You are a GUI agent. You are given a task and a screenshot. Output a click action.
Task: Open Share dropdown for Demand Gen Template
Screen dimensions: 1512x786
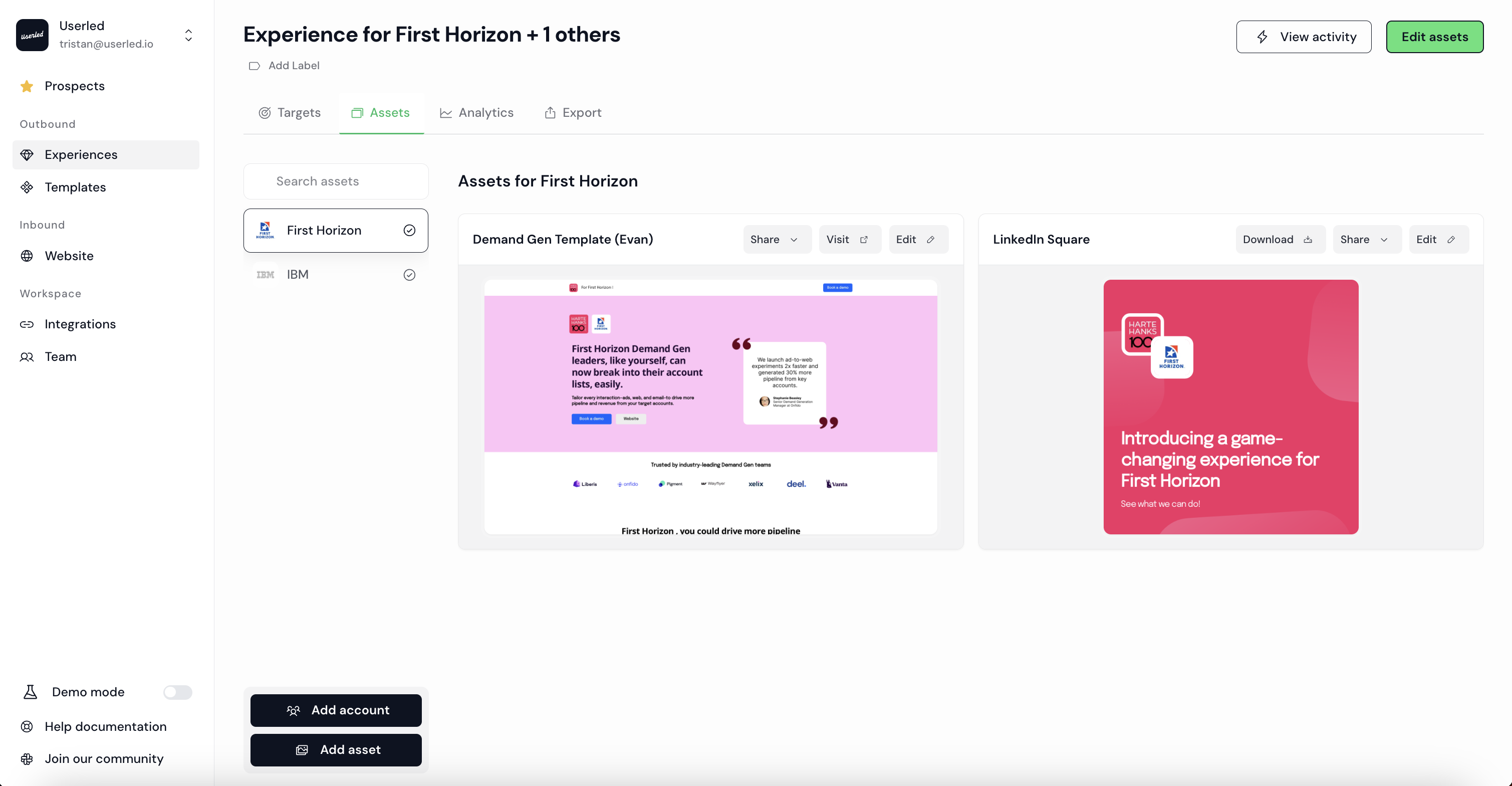(776, 240)
